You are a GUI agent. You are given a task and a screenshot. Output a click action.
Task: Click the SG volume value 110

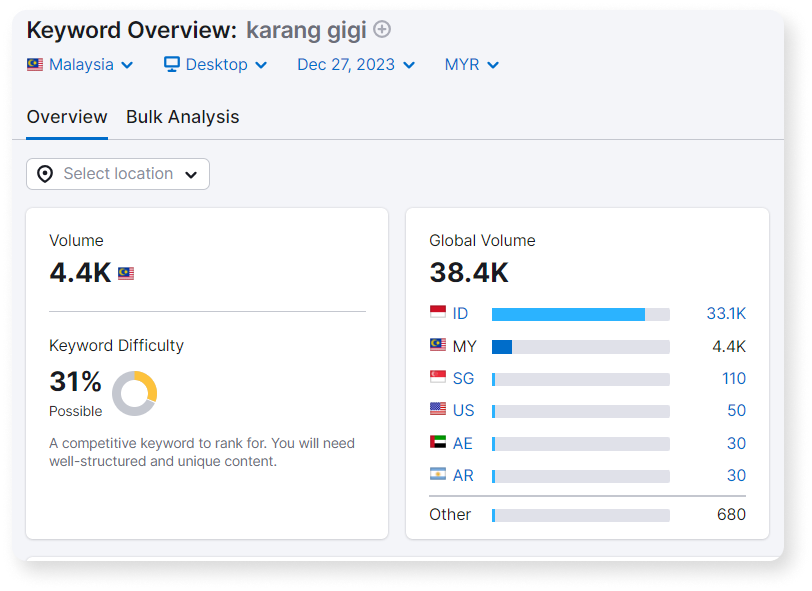coord(735,378)
